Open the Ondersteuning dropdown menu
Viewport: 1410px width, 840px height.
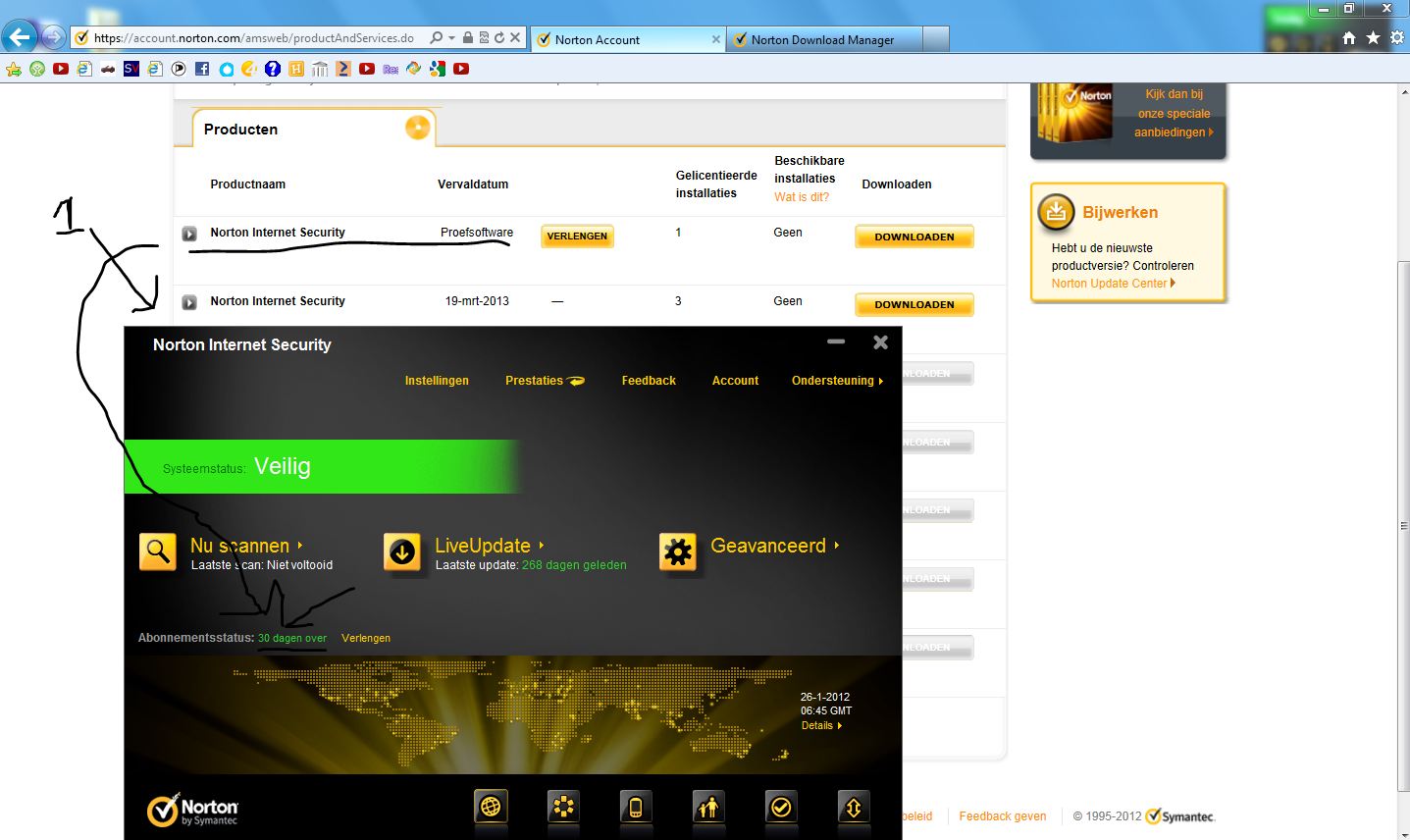[837, 381]
